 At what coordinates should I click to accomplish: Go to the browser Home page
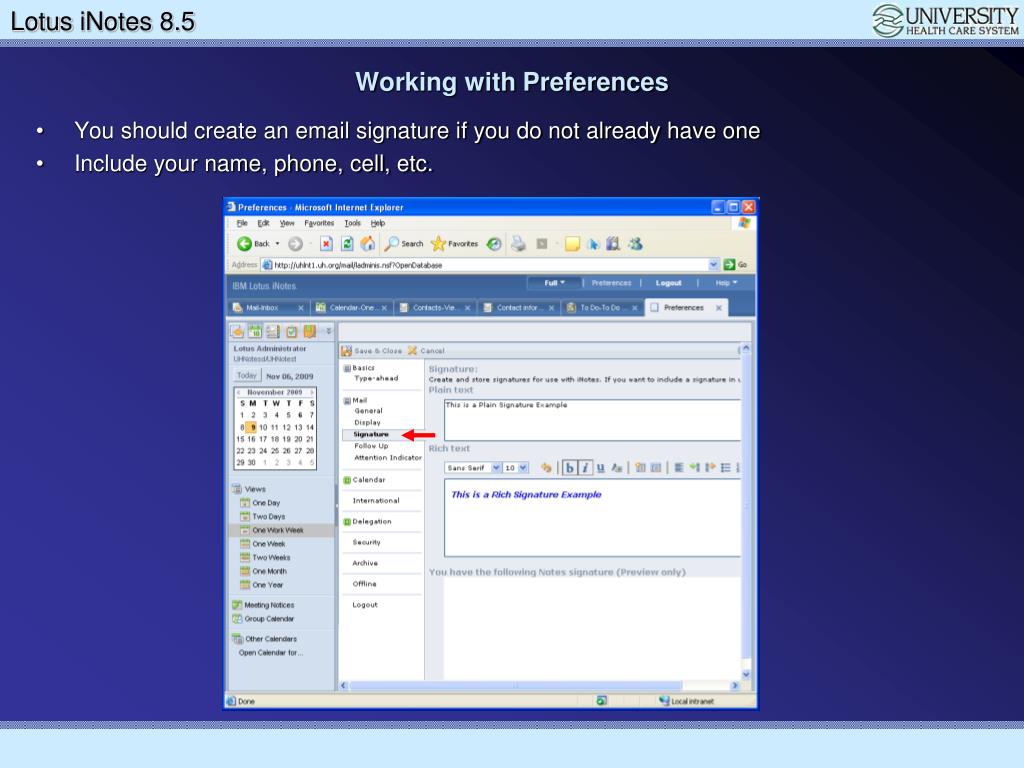click(x=368, y=244)
